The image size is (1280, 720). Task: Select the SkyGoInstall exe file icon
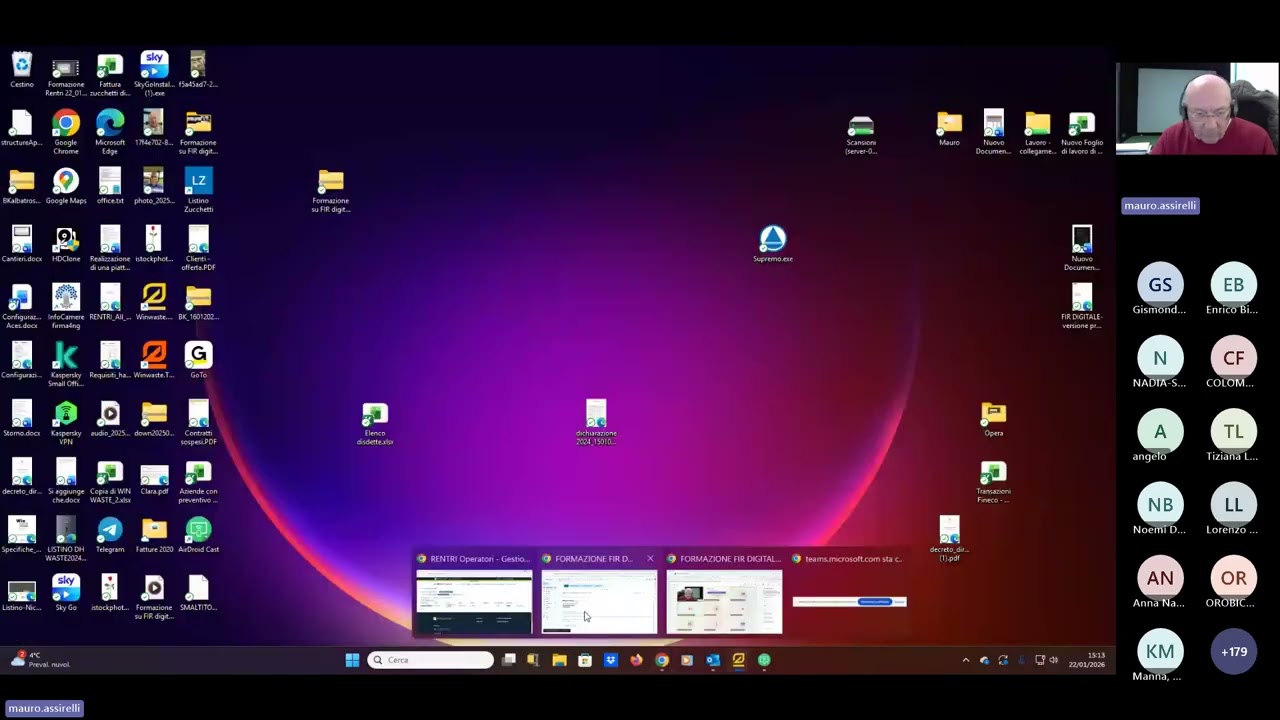point(154,74)
